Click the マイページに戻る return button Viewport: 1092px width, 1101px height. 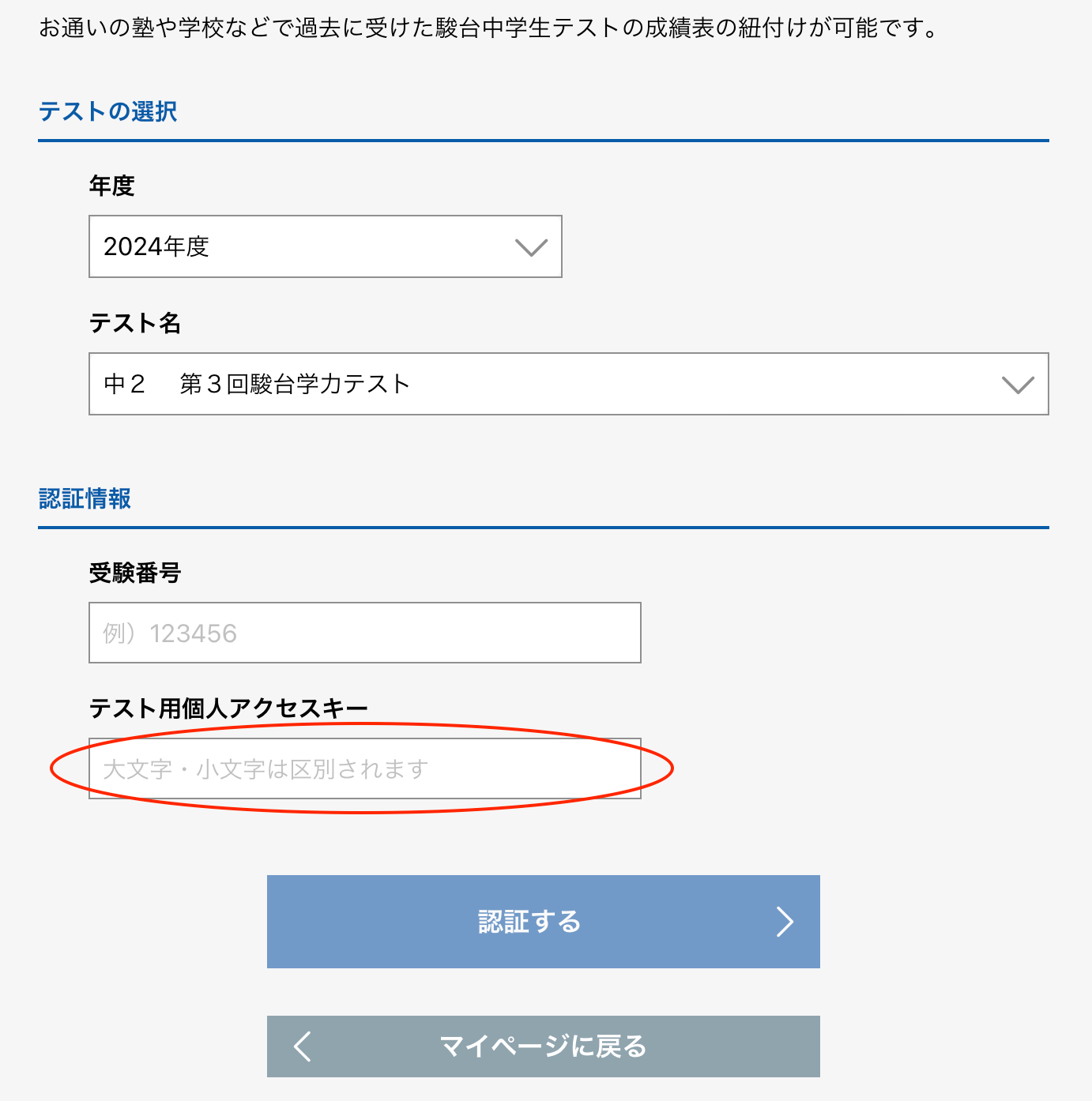tap(544, 1047)
